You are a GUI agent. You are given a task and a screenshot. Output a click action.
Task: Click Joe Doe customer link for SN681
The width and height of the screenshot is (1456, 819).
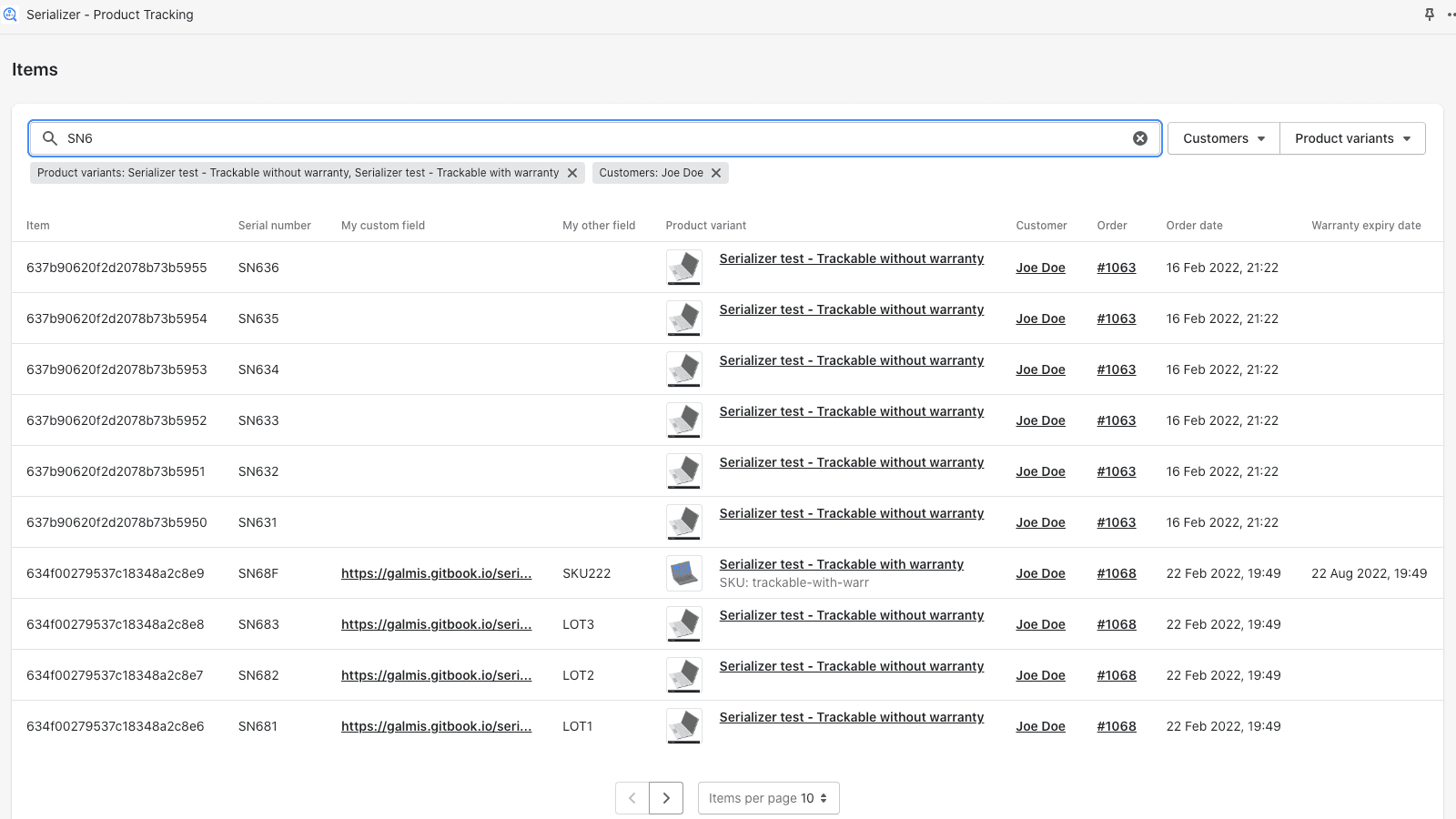click(x=1040, y=726)
